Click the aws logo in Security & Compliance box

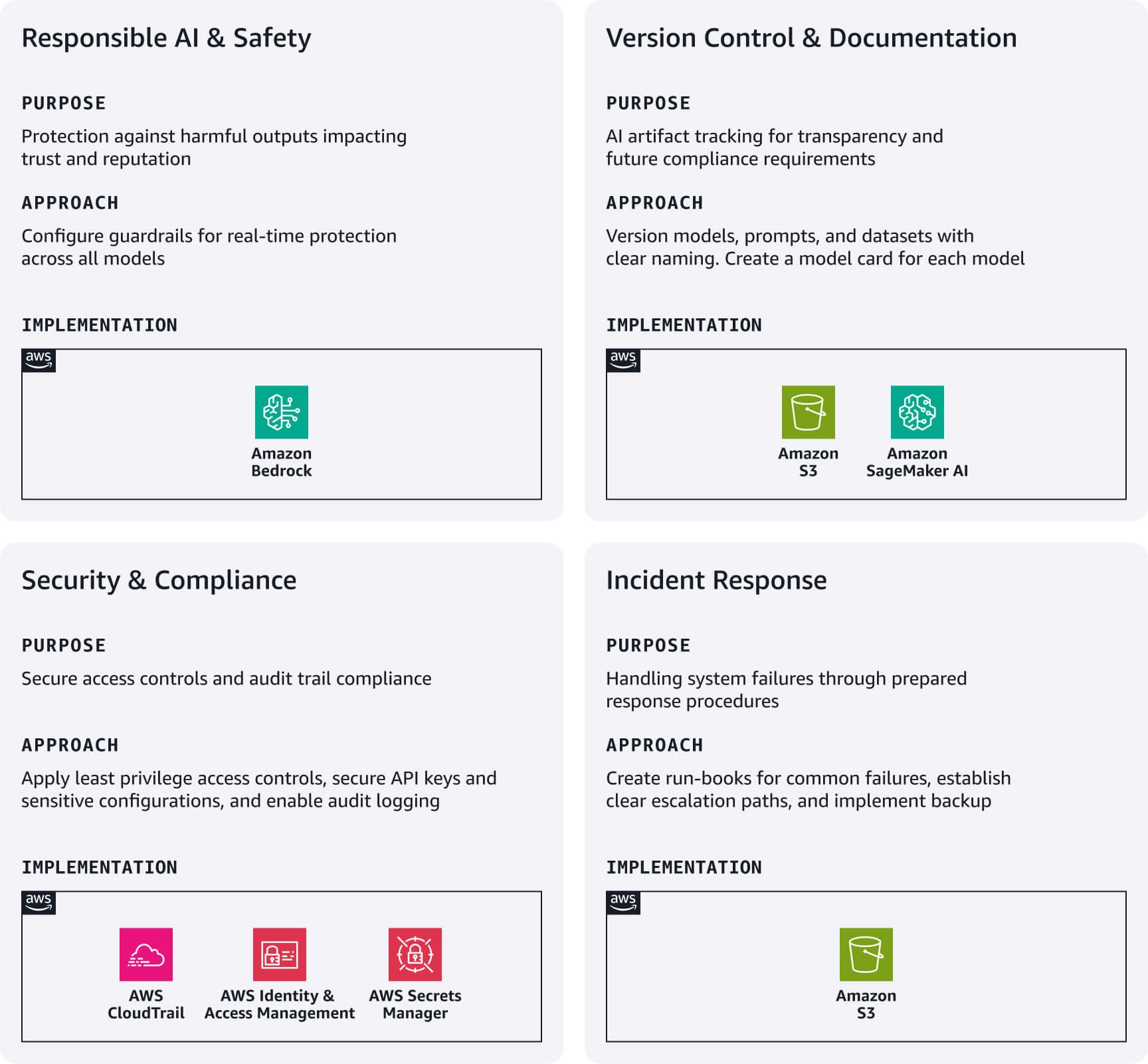click(39, 903)
